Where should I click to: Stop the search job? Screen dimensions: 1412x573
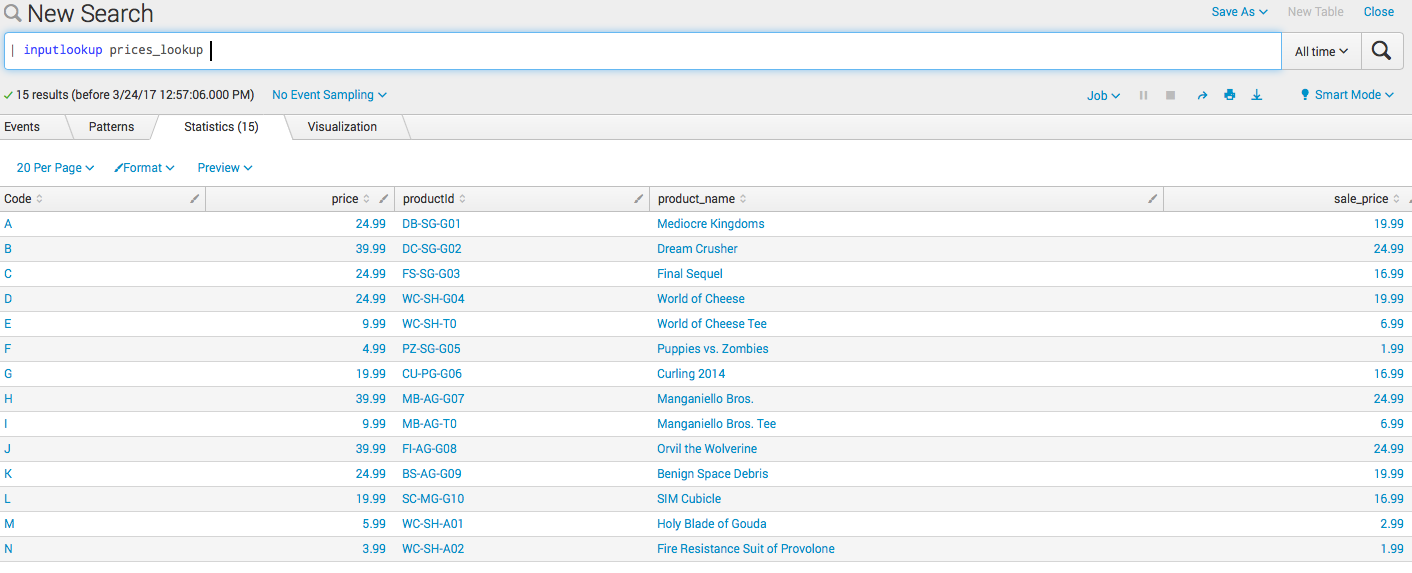click(1171, 95)
